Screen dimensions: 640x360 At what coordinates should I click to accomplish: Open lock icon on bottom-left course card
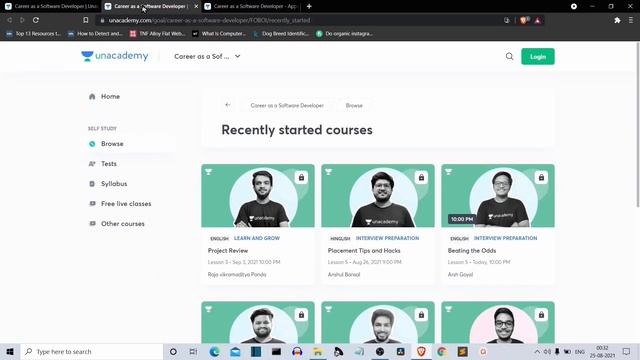point(301,315)
